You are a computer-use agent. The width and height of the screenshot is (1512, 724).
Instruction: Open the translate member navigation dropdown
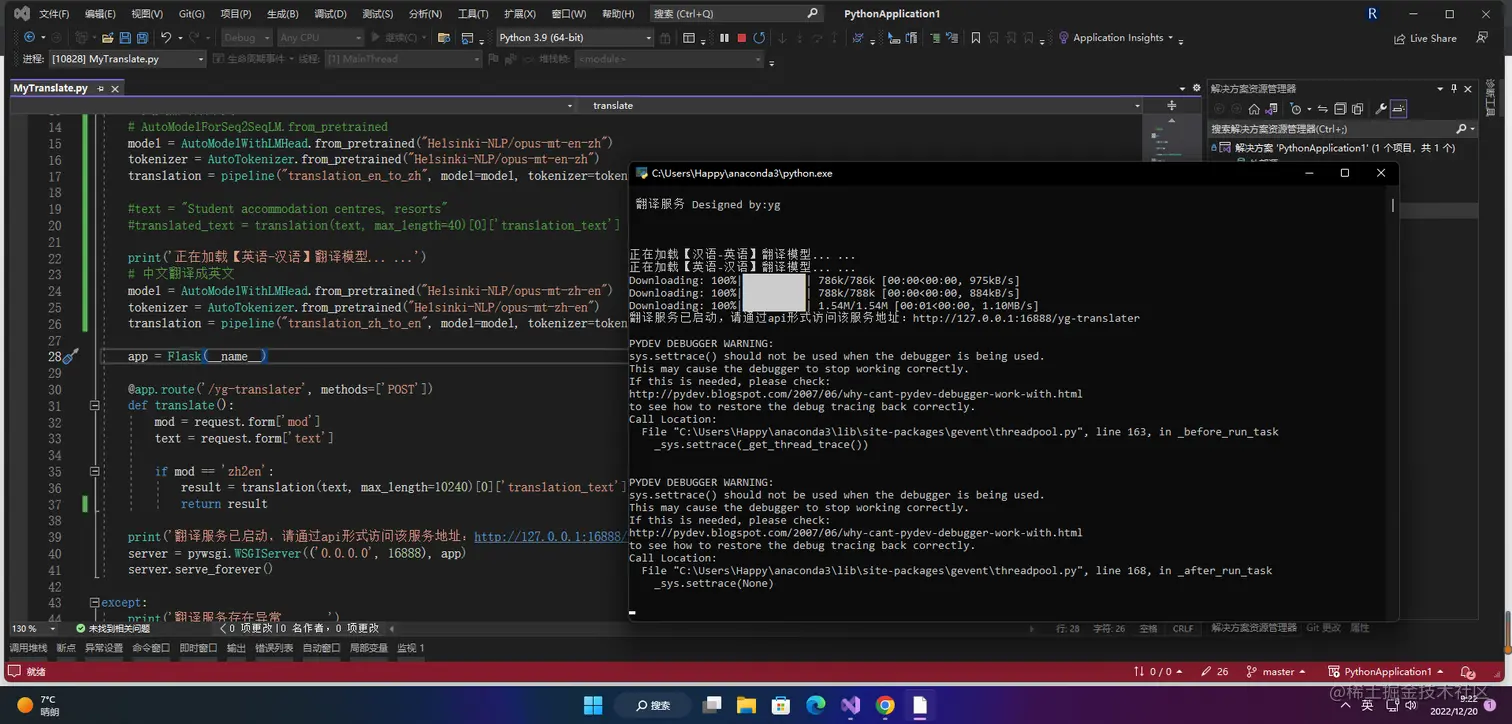click(x=861, y=105)
